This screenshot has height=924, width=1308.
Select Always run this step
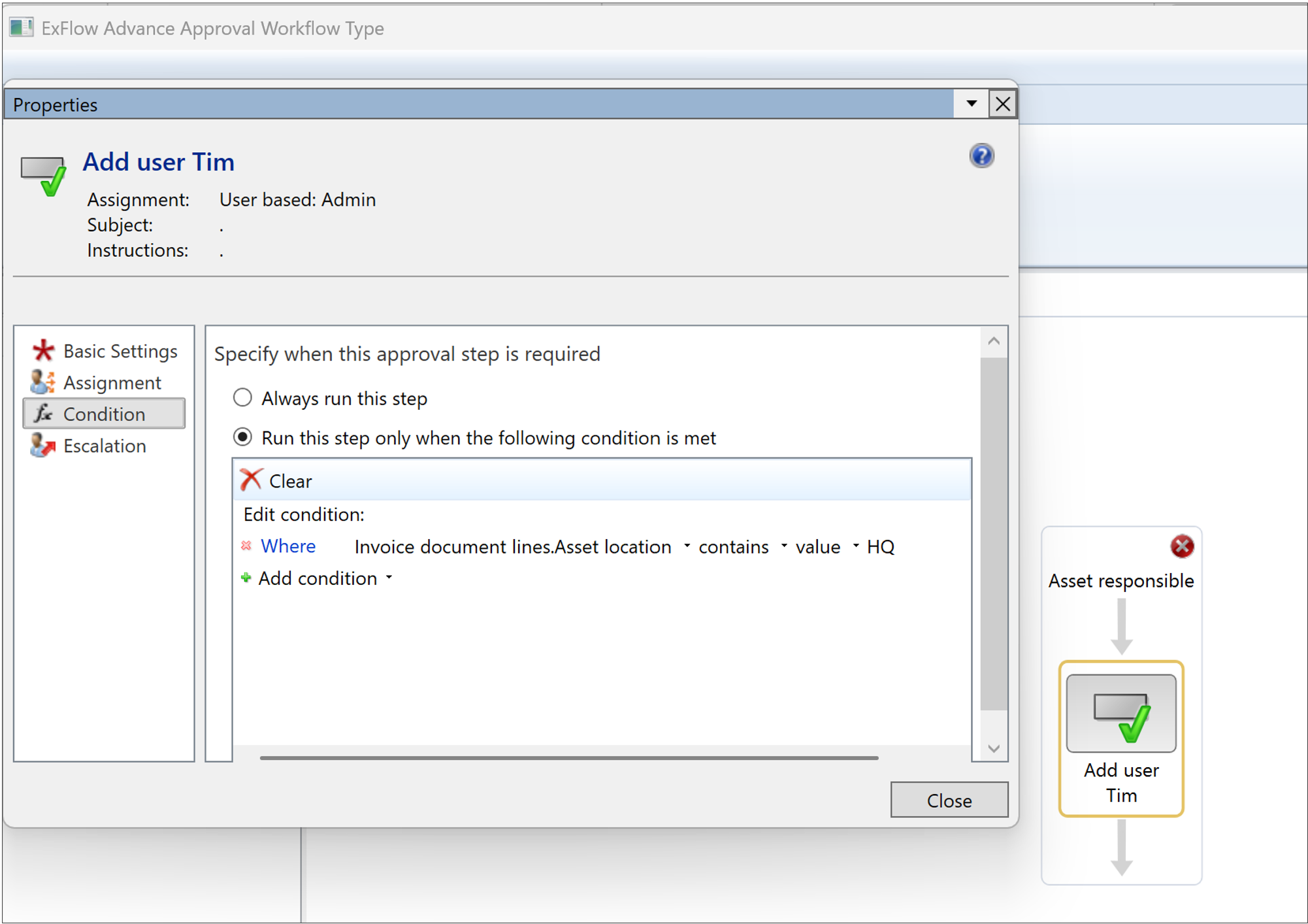pyautogui.click(x=242, y=397)
